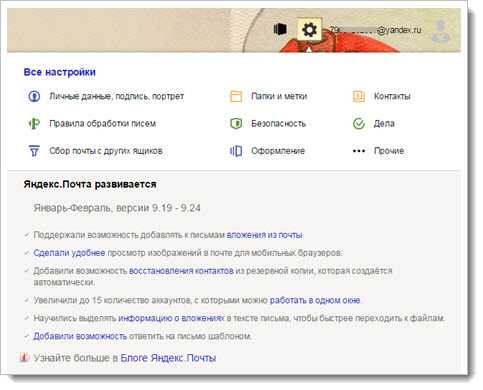The height and width of the screenshot is (390, 483).
Task: Open the Блоге Яндекс.Почты link
Action: tap(168, 358)
